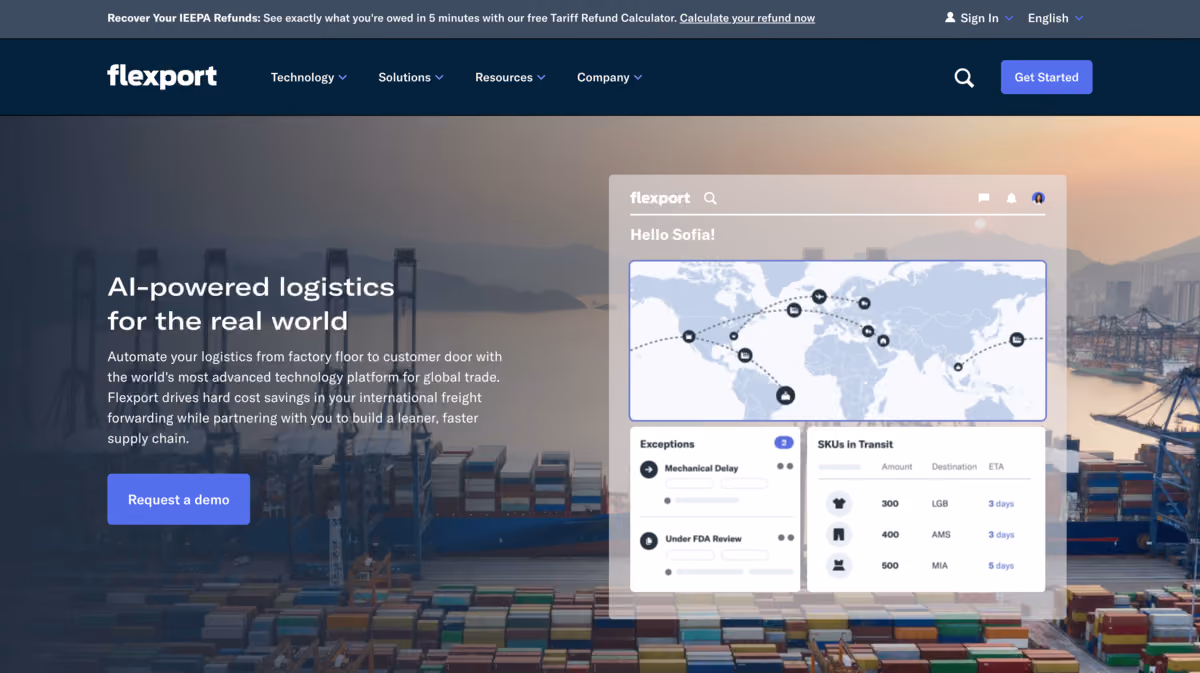Click the pants icon in the 400 row
The height and width of the screenshot is (673, 1200).
pyautogui.click(x=838, y=535)
